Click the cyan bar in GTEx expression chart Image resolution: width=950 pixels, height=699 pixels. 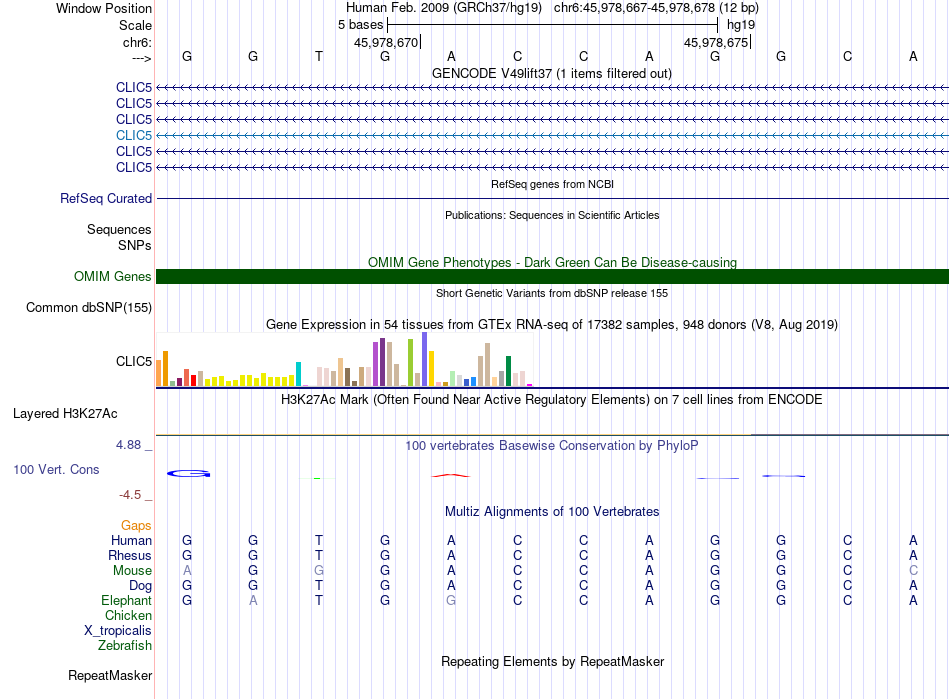pyautogui.click(x=298, y=374)
